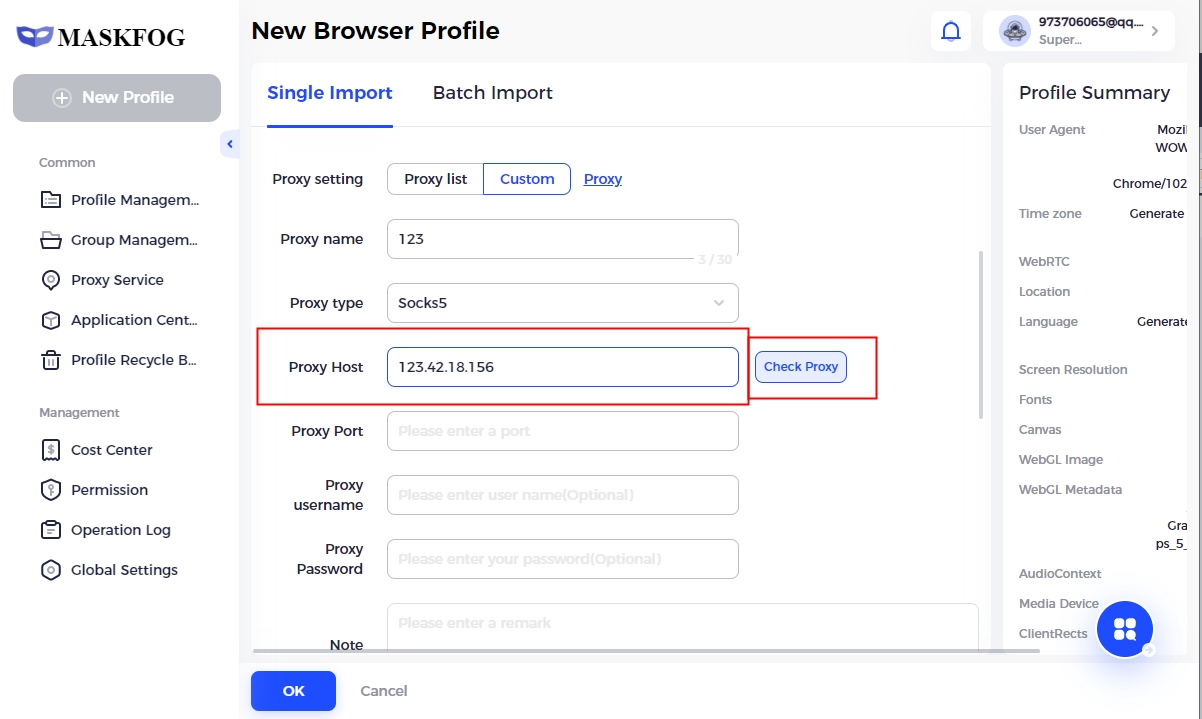Collapse the sidebar with the arrow handle

pyautogui.click(x=230, y=144)
